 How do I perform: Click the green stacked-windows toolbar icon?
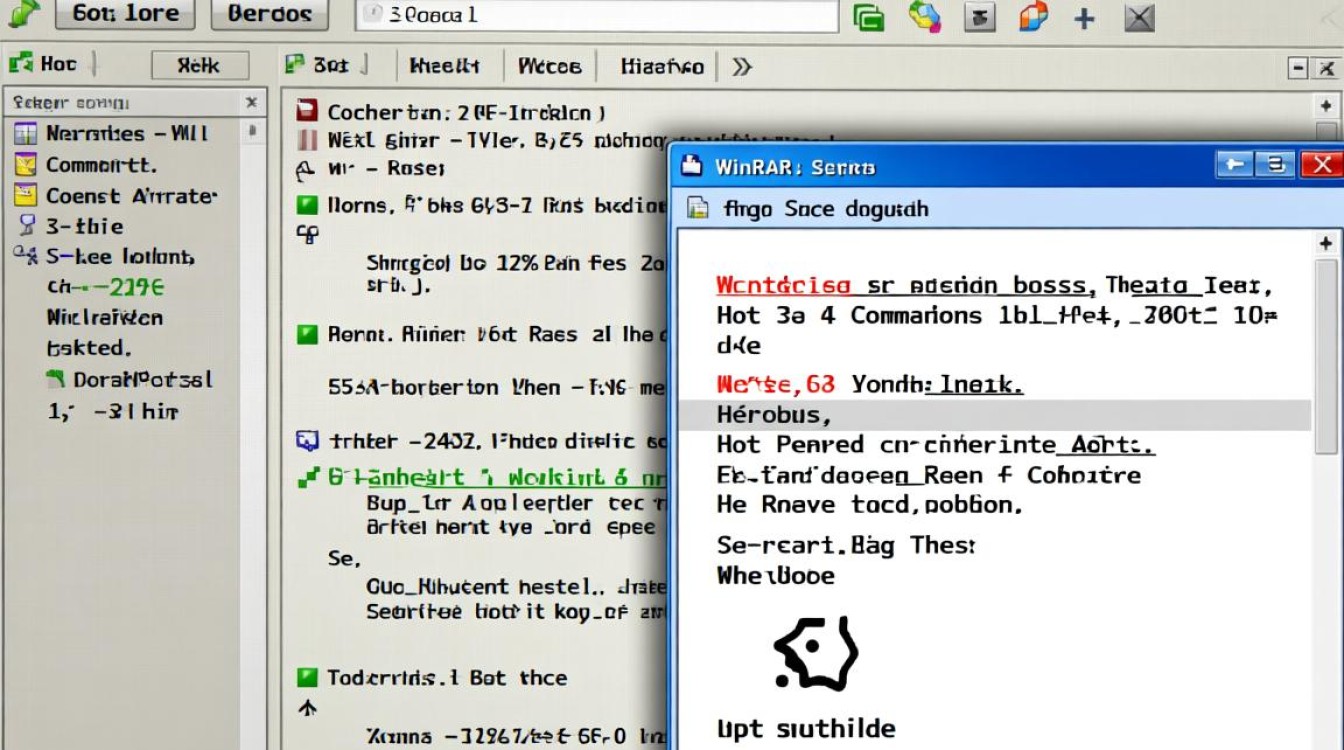(x=867, y=17)
